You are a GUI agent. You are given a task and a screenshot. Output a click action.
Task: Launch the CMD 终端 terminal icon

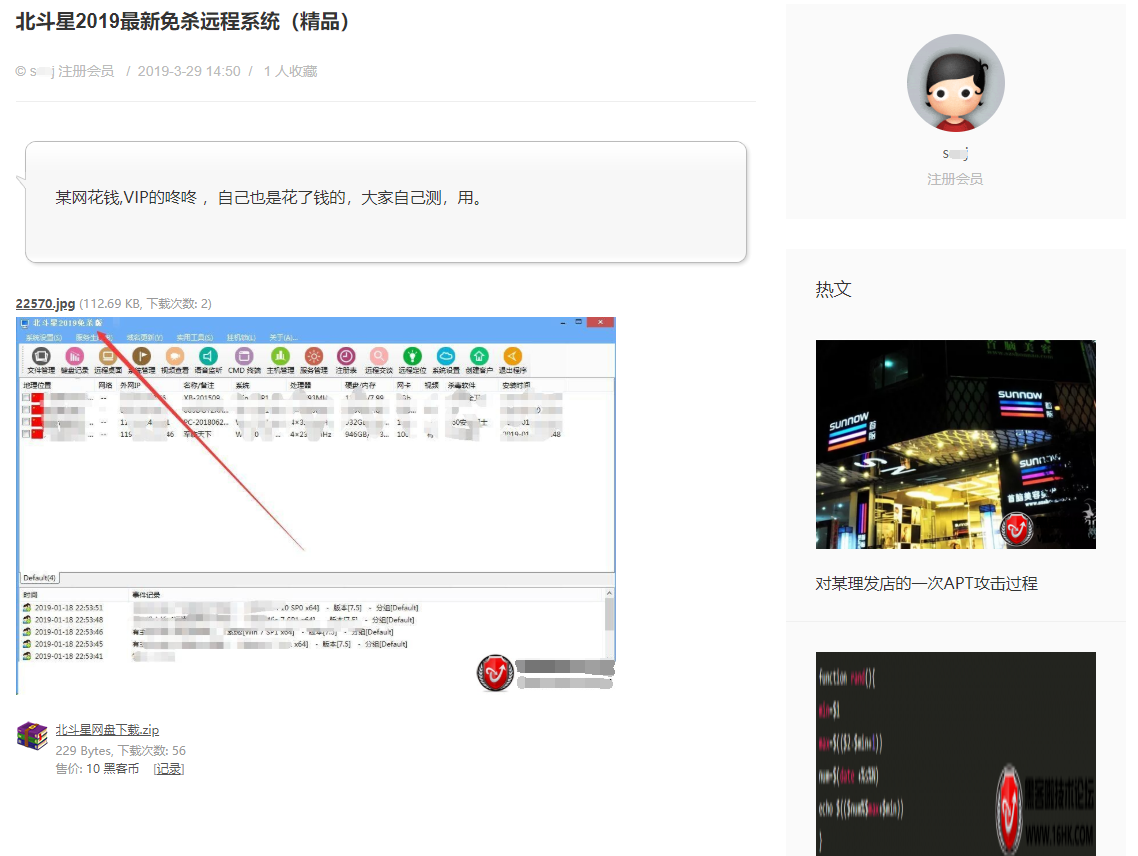click(x=243, y=355)
